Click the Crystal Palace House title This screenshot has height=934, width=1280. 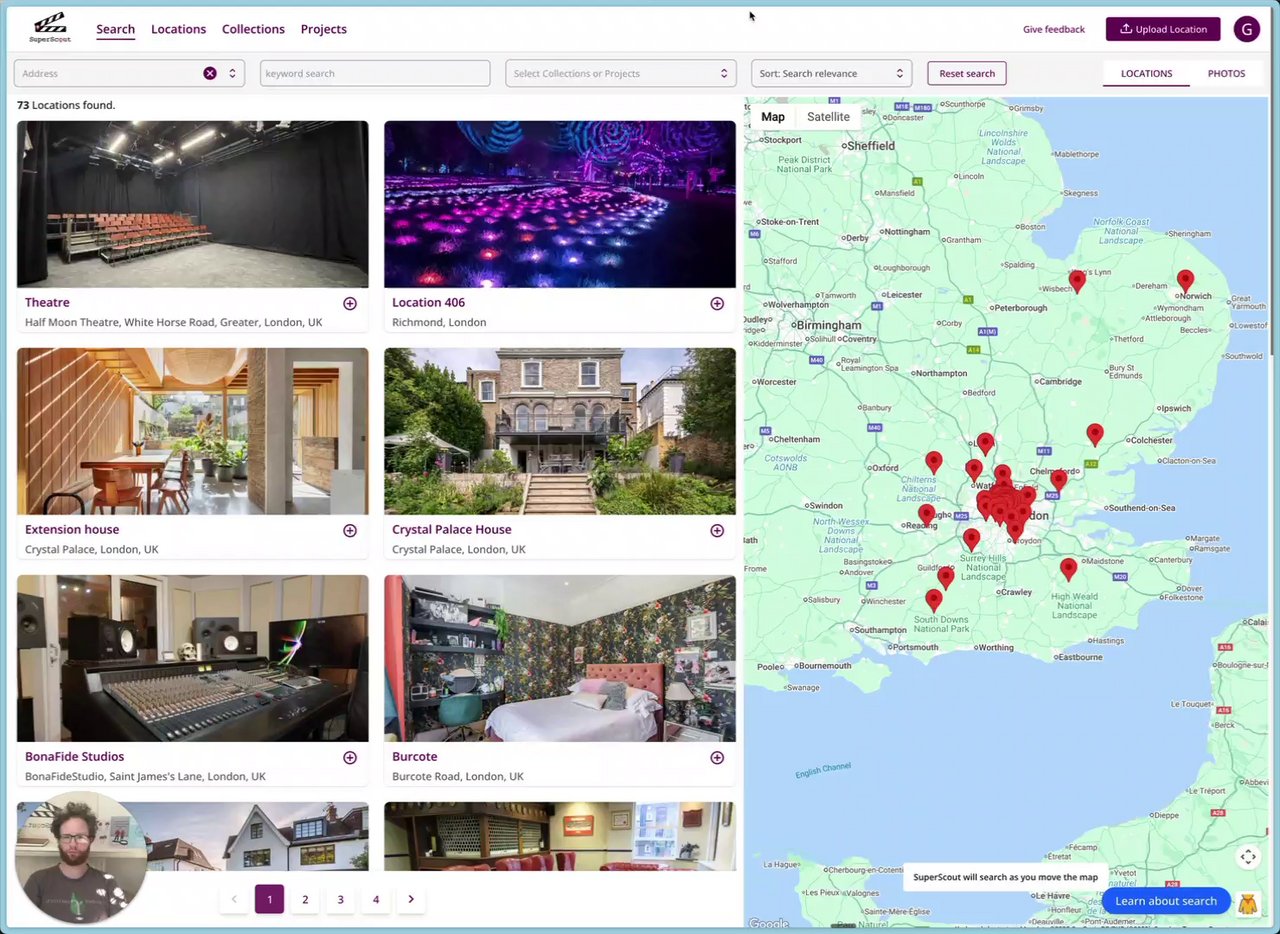coord(452,529)
